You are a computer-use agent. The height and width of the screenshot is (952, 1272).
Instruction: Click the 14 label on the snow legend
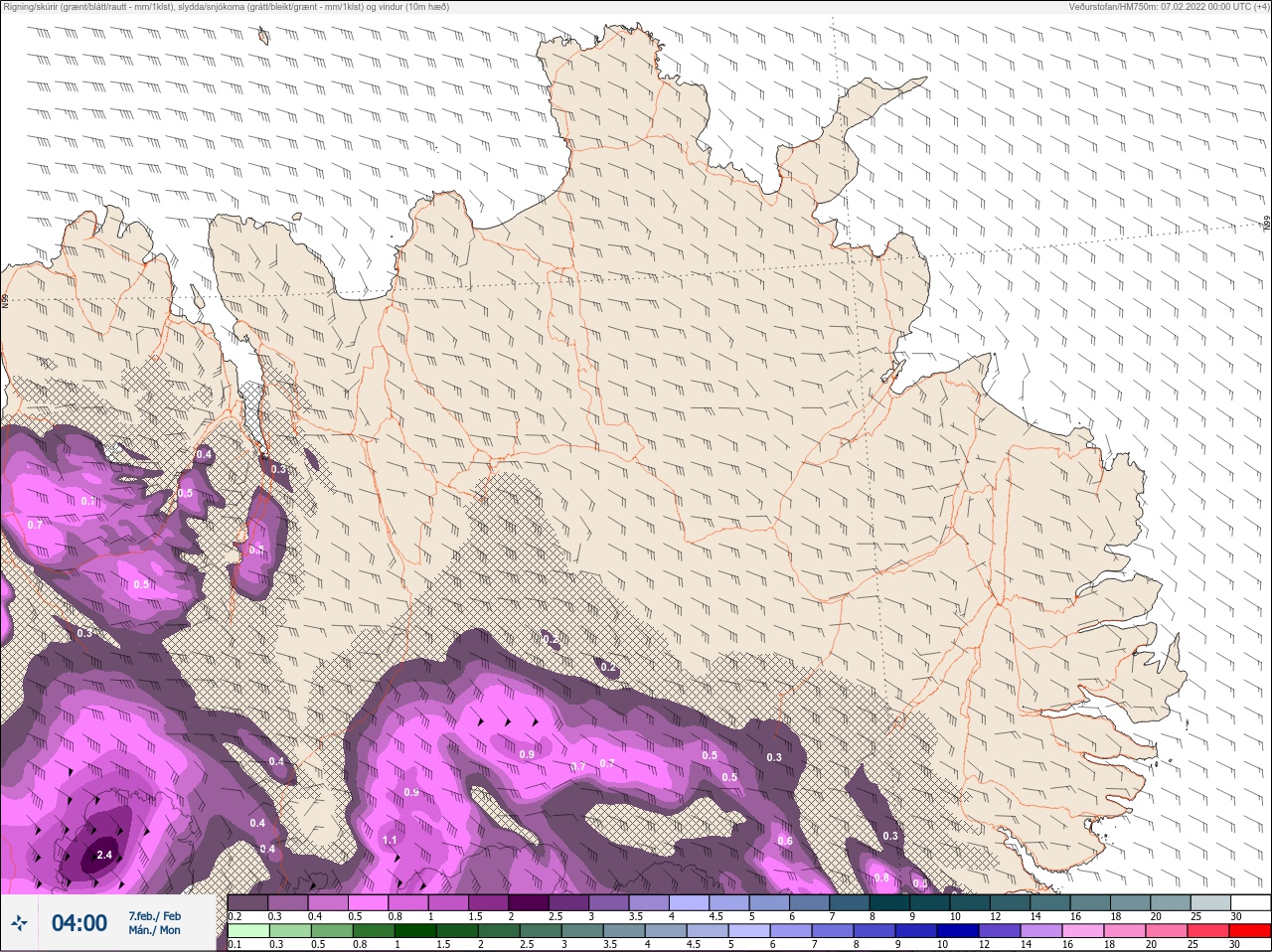(x=1035, y=916)
